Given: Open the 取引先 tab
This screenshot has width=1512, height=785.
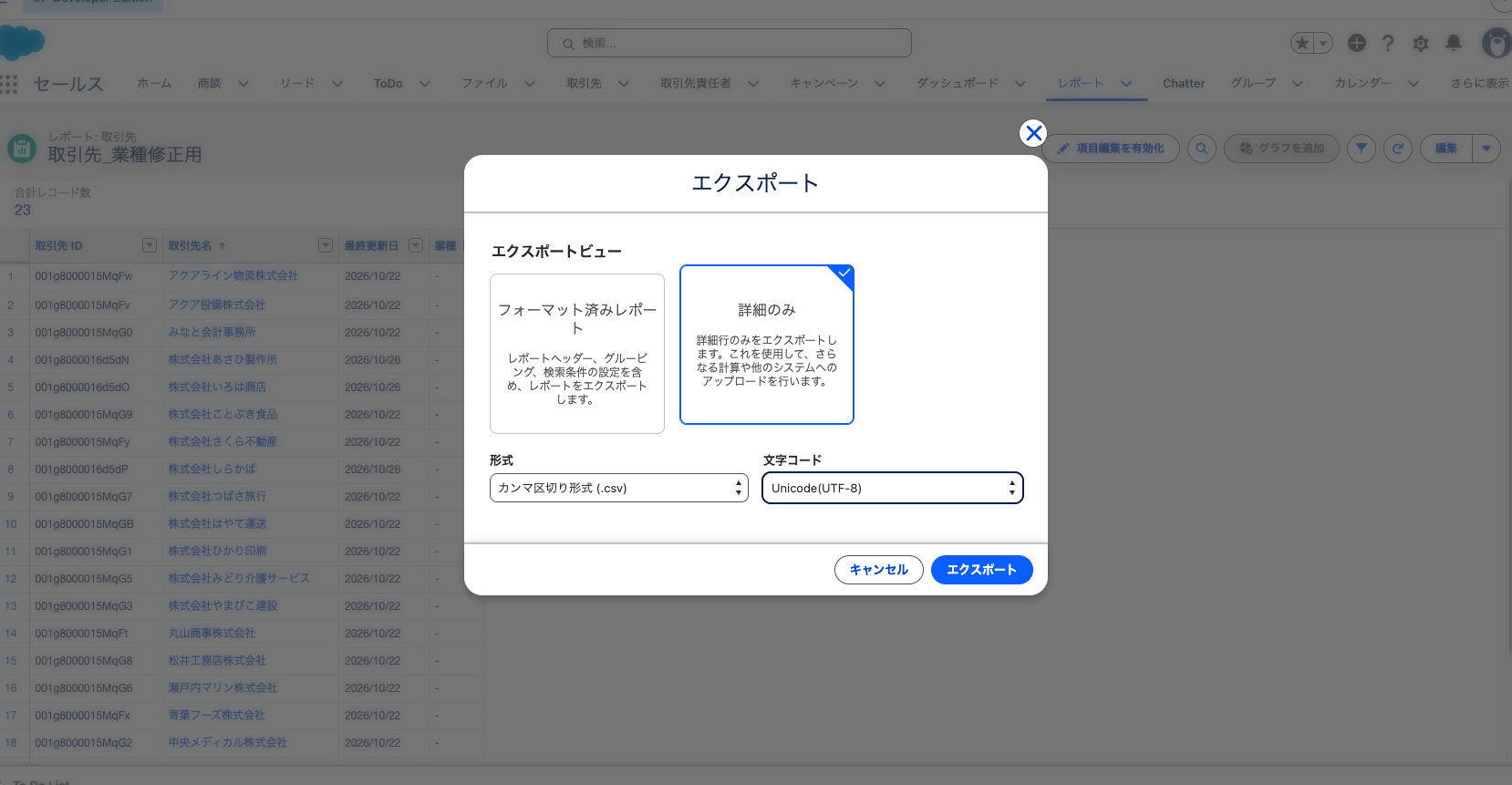Looking at the screenshot, I should coord(584,83).
